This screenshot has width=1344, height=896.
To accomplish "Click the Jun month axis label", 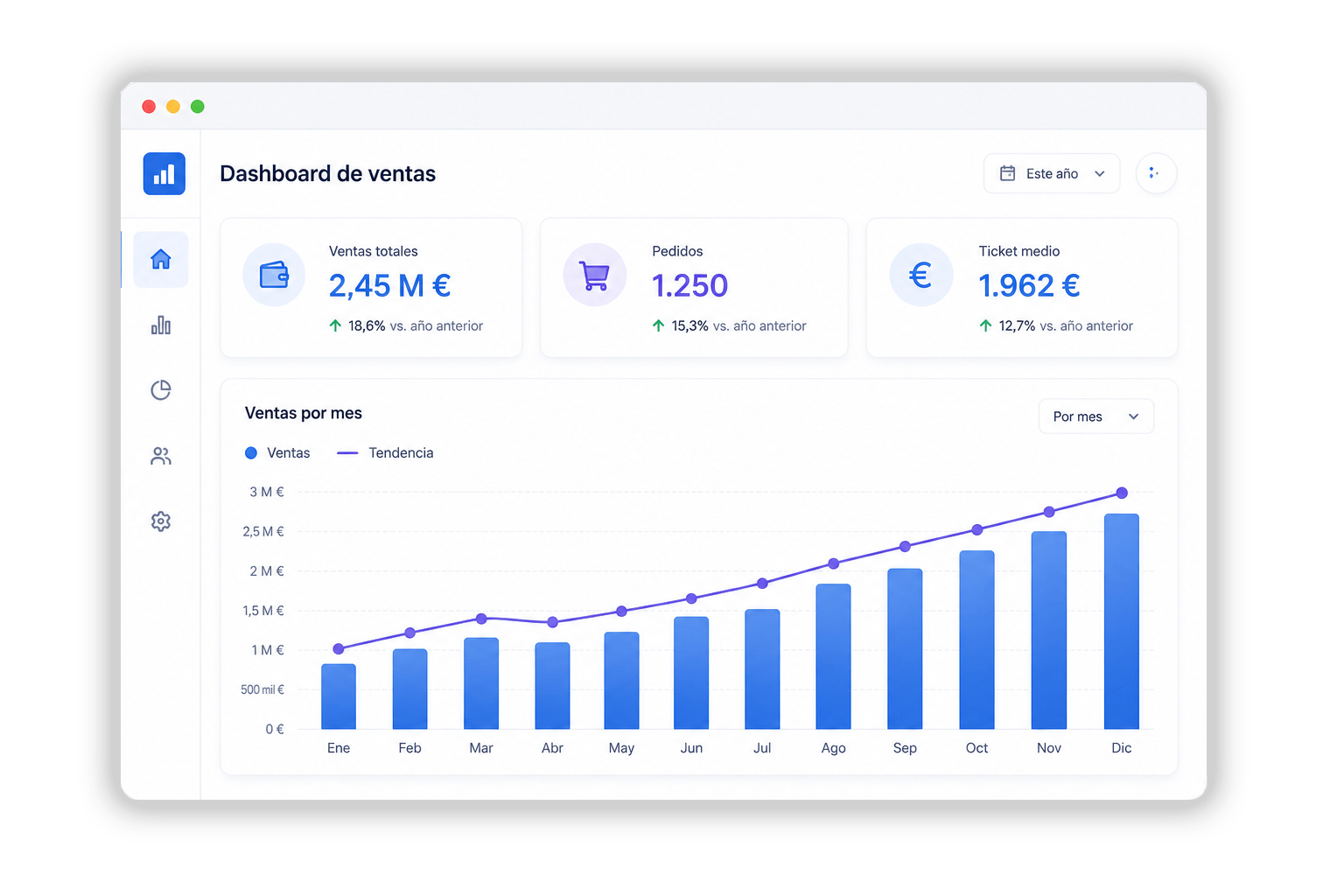I will tap(691, 748).
